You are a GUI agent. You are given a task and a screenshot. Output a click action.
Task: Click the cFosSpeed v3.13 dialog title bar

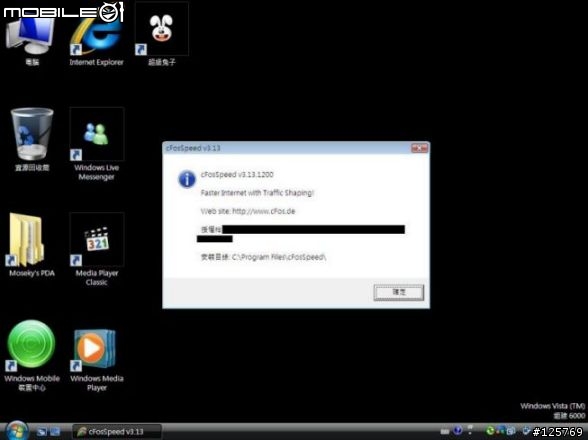288,148
